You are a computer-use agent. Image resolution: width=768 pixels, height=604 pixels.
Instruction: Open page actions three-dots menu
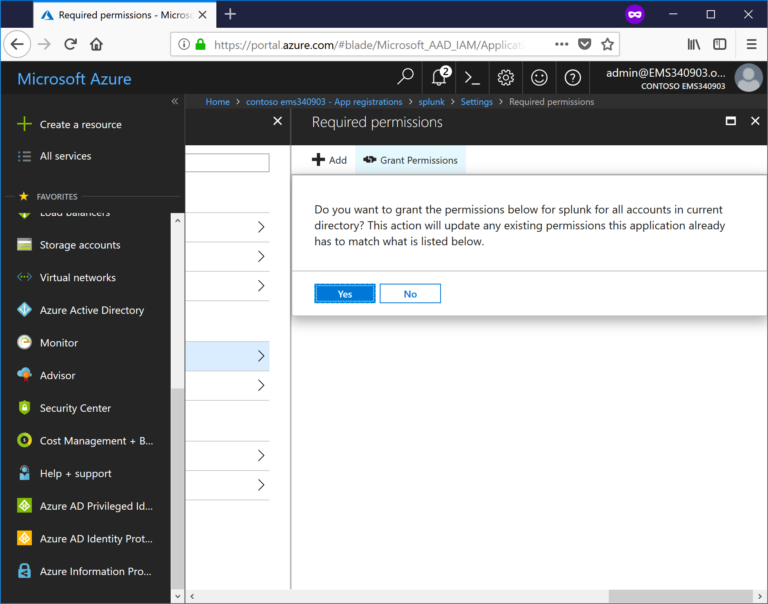click(x=561, y=44)
